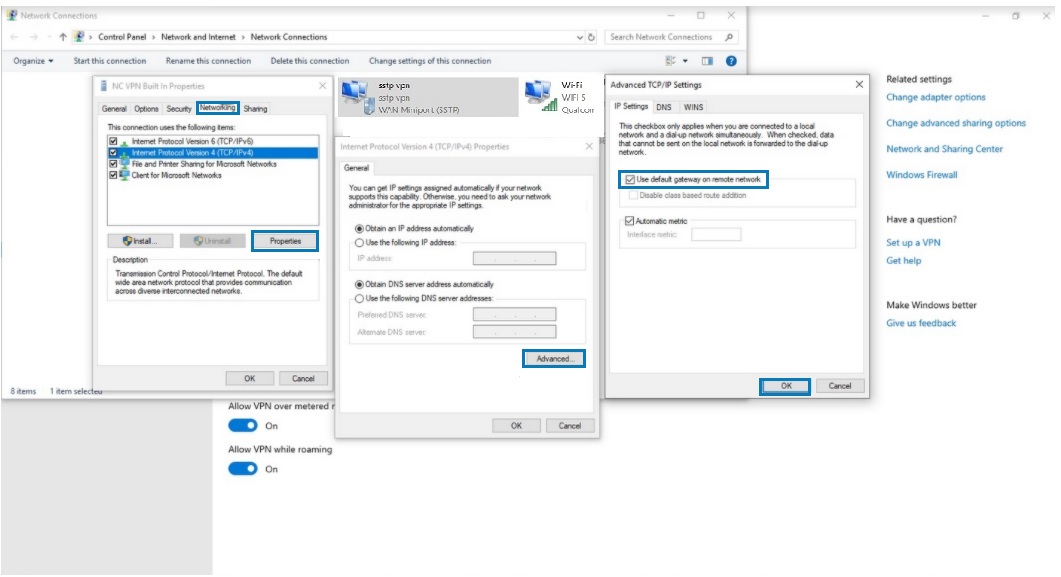This screenshot has height=577, width=1061.
Task: Switch to the Networking tab
Action: (x=217, y=108)
